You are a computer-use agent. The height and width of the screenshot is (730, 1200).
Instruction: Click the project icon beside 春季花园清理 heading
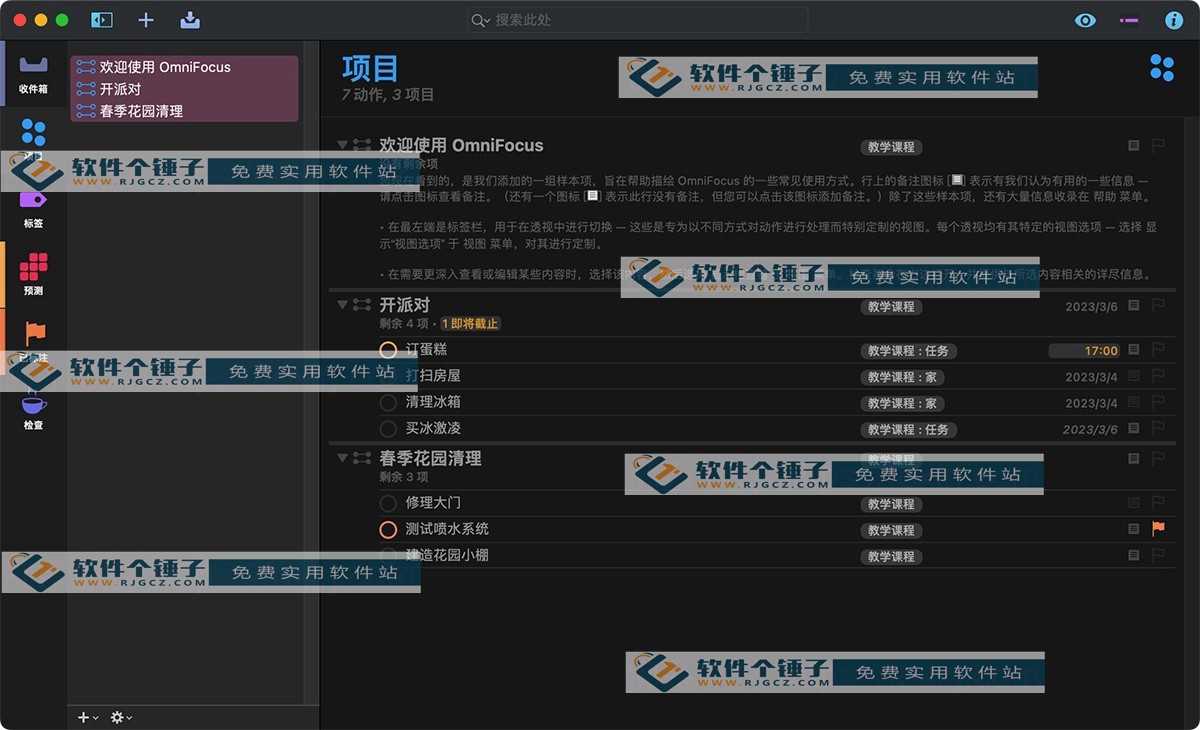coord(362,458)
